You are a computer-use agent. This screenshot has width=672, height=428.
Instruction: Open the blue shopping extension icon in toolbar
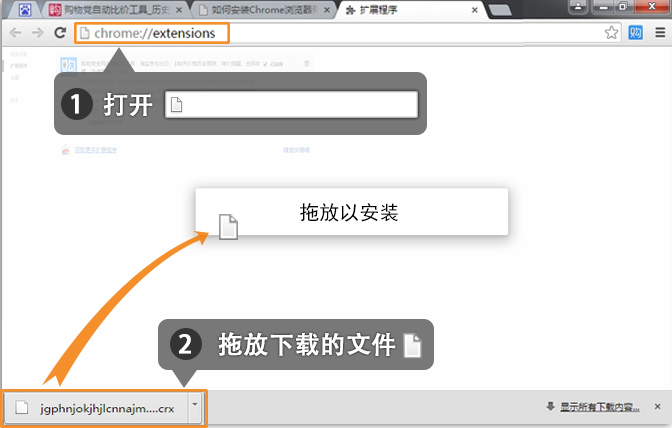tap(635, 33)
